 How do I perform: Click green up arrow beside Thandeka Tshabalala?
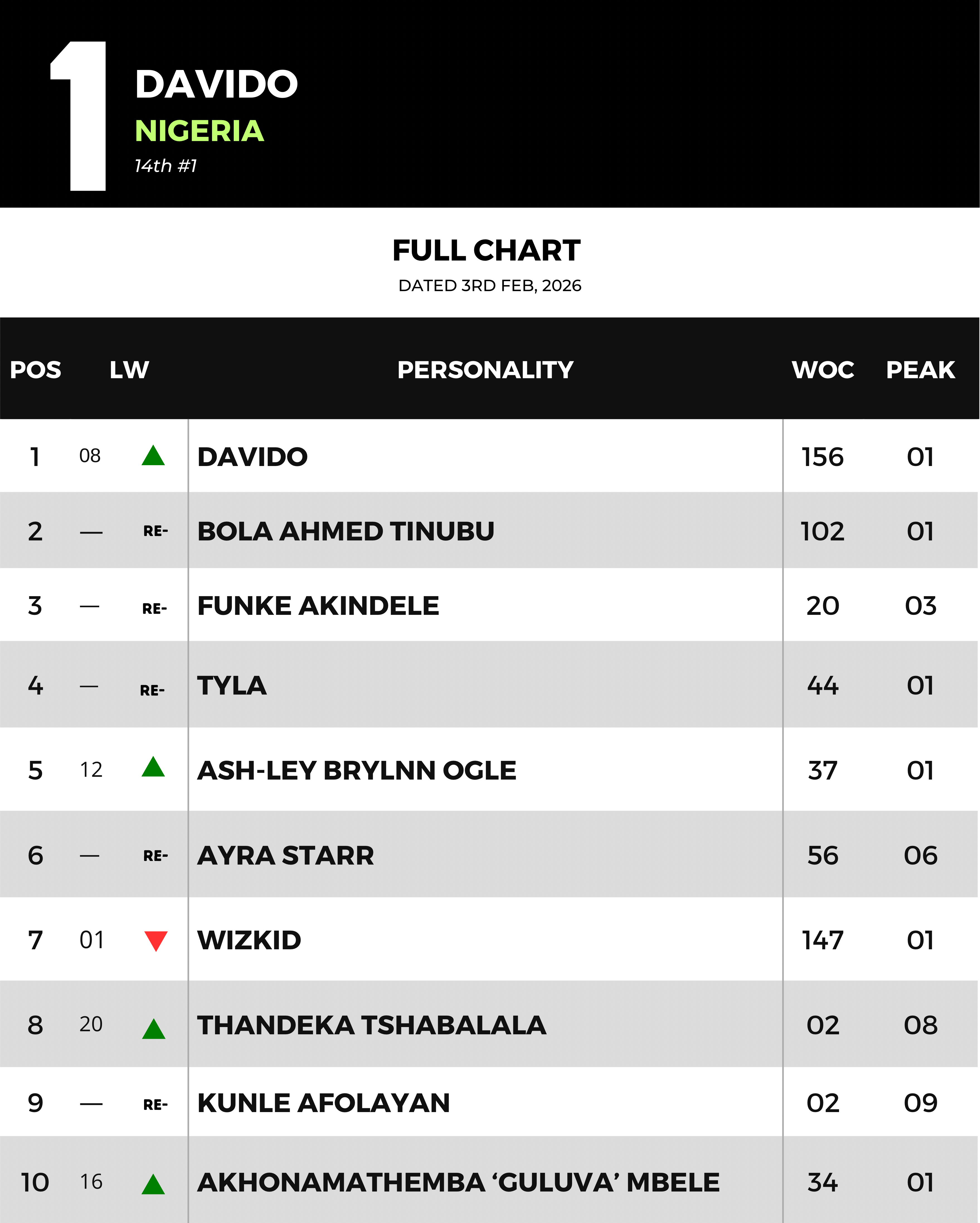point(154,1029)
